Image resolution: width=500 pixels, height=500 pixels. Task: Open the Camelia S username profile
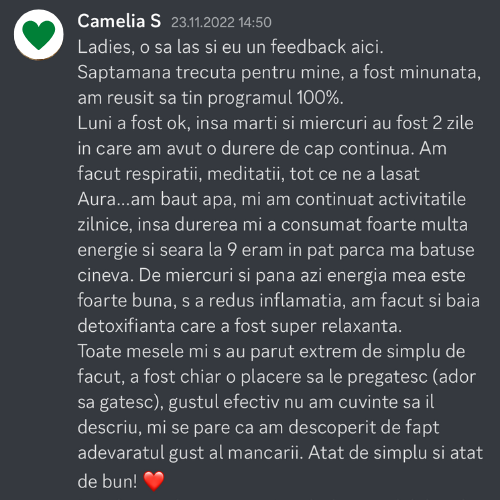pos(119,21)
